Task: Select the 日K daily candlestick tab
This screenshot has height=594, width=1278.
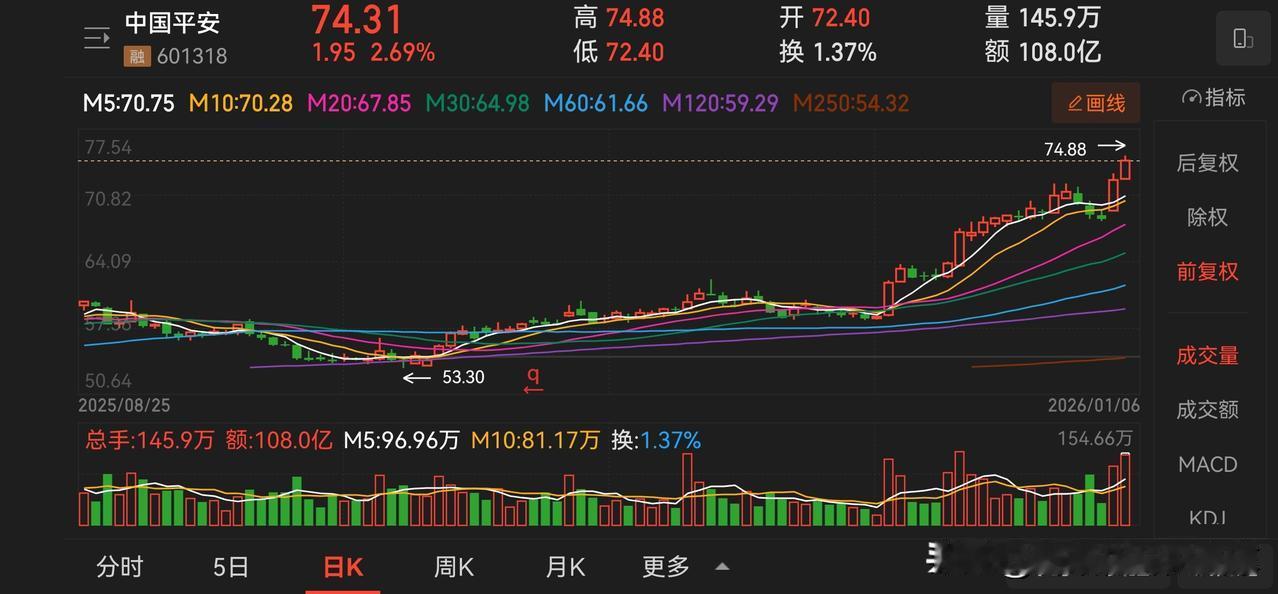Action: pos(343,567)
